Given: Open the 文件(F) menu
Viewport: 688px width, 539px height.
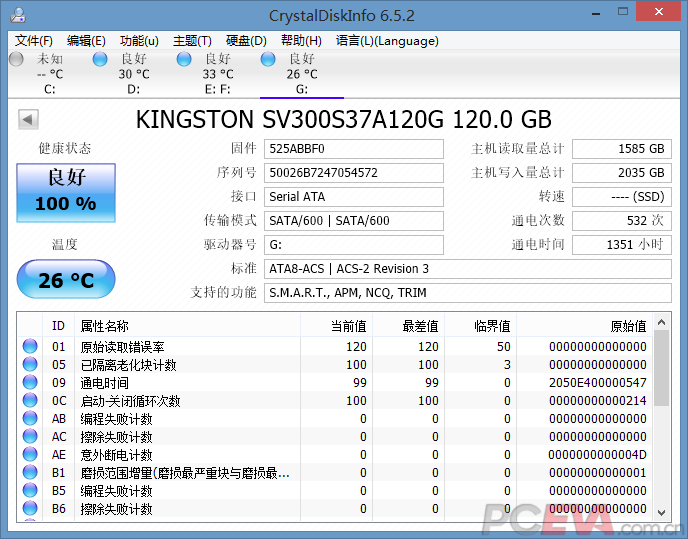Looking at the screenshot, I should coord(34,41).
